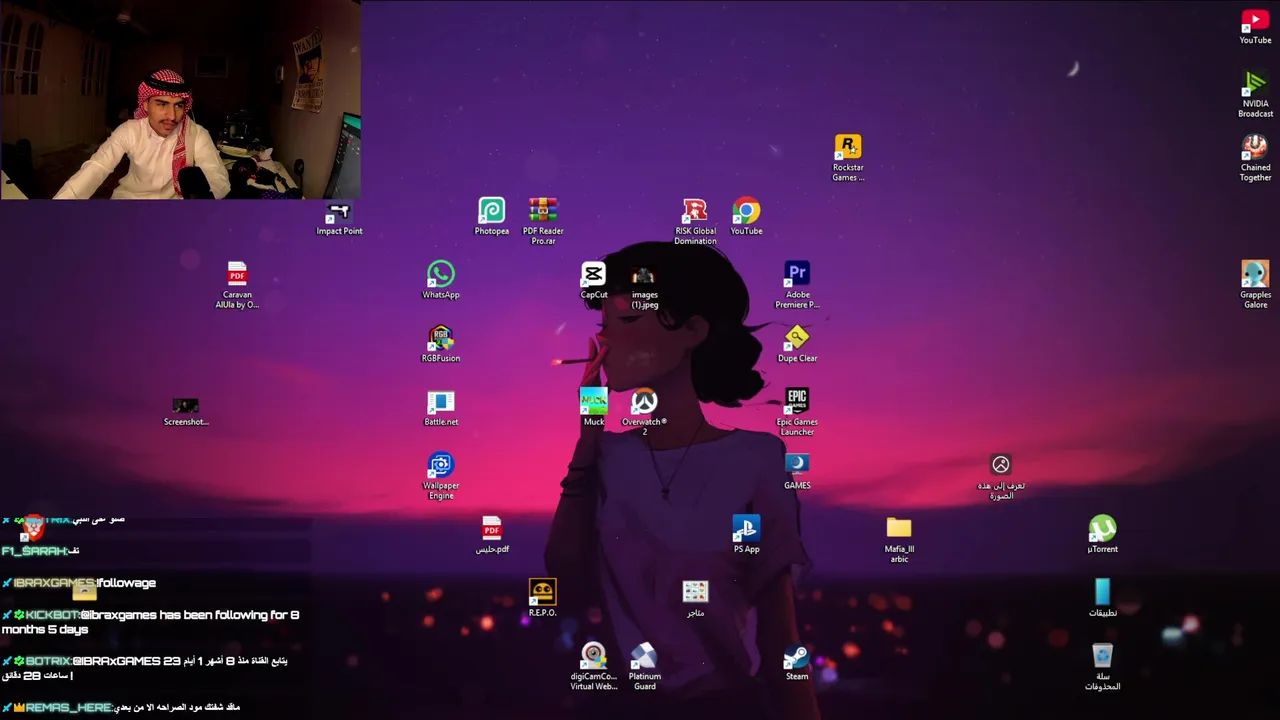Launch Adobe Premiere Pro shortcut

coord(797,285)
